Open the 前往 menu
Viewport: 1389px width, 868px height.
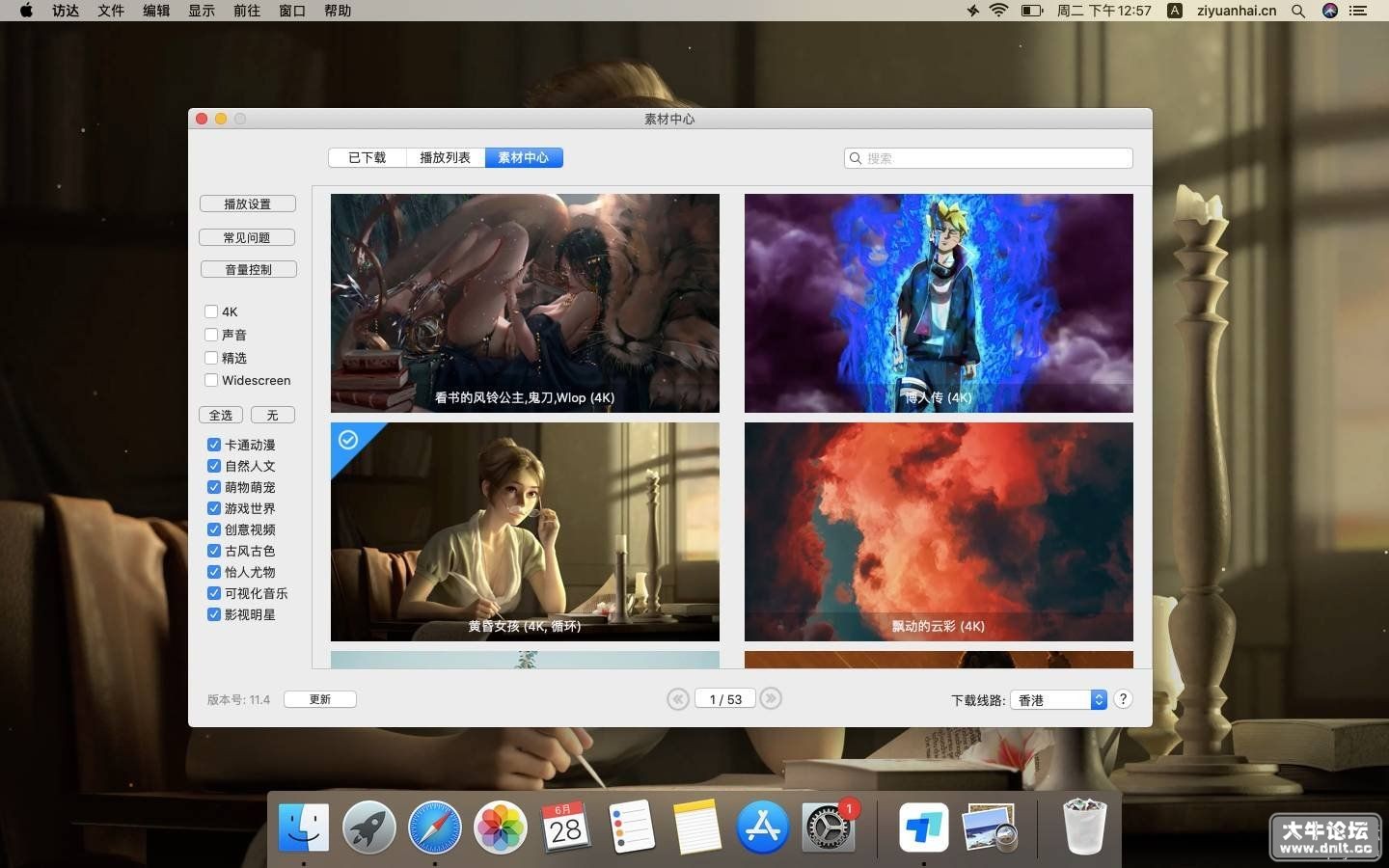tap(247, 11)
